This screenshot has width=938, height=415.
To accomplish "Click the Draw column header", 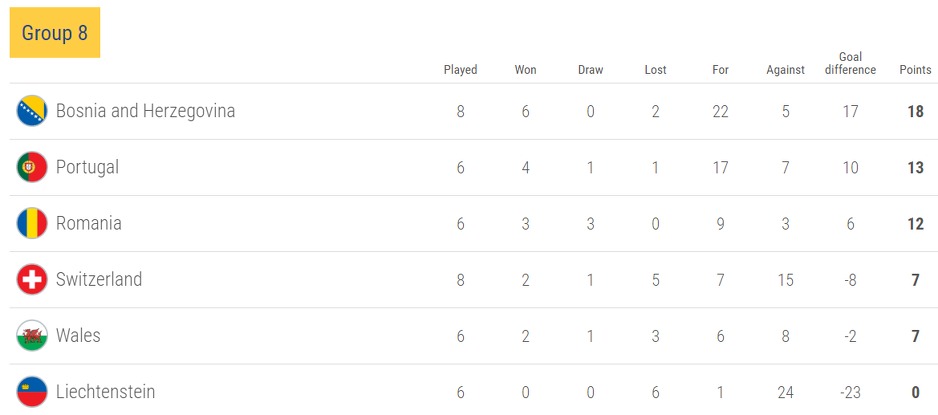I will click(x=590, y=70).
